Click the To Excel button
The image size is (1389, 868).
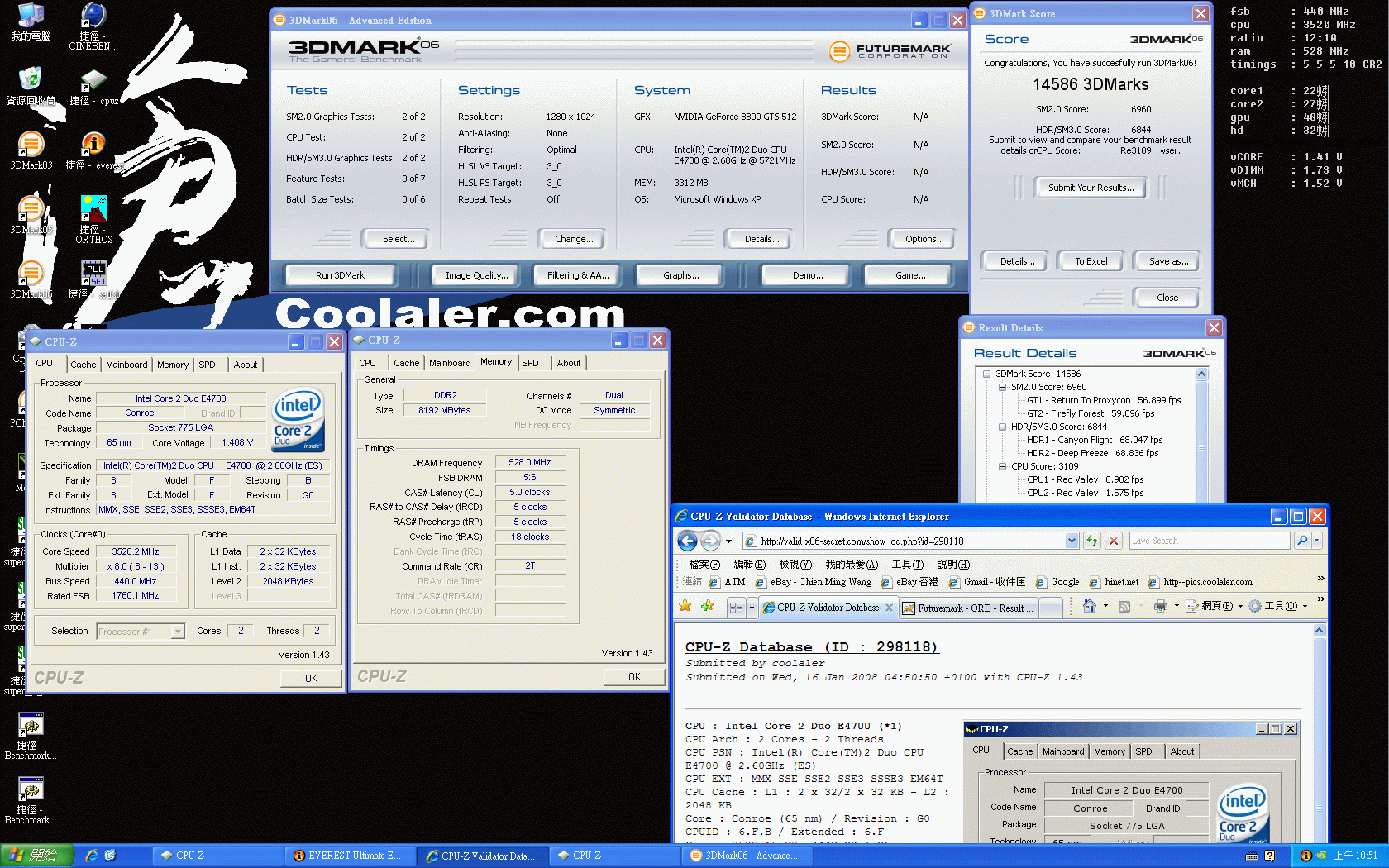pyautogui.click(x=1091, y=261)
